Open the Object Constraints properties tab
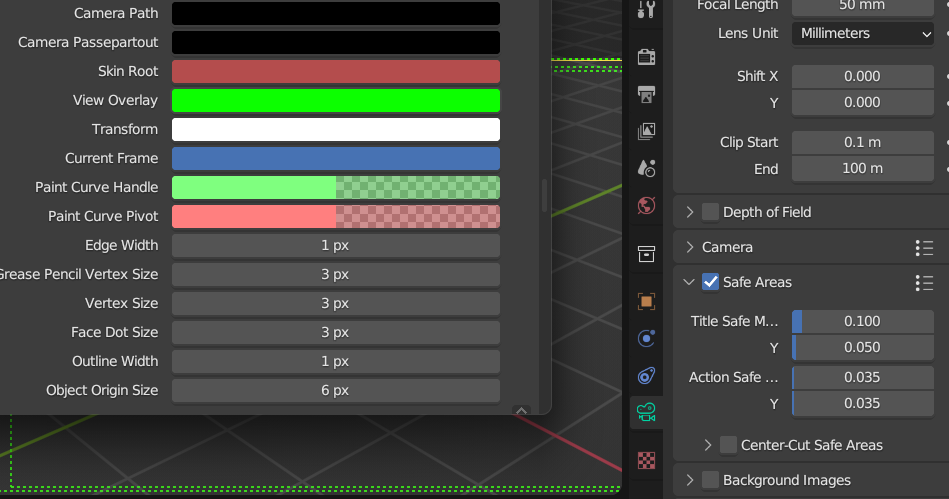This screenshot has width=949, height=499. (x=646, y=375)
